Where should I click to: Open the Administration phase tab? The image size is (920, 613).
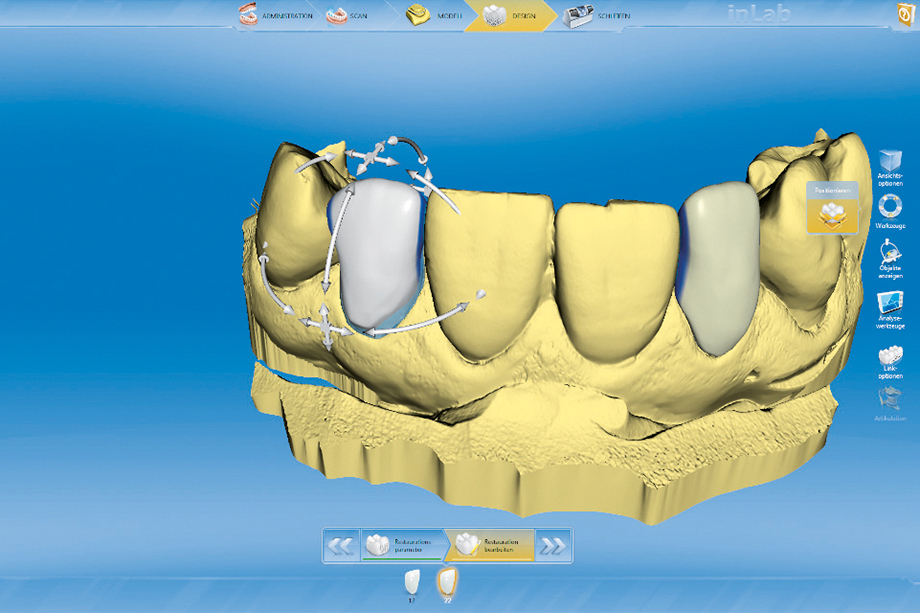click(276, 16)
